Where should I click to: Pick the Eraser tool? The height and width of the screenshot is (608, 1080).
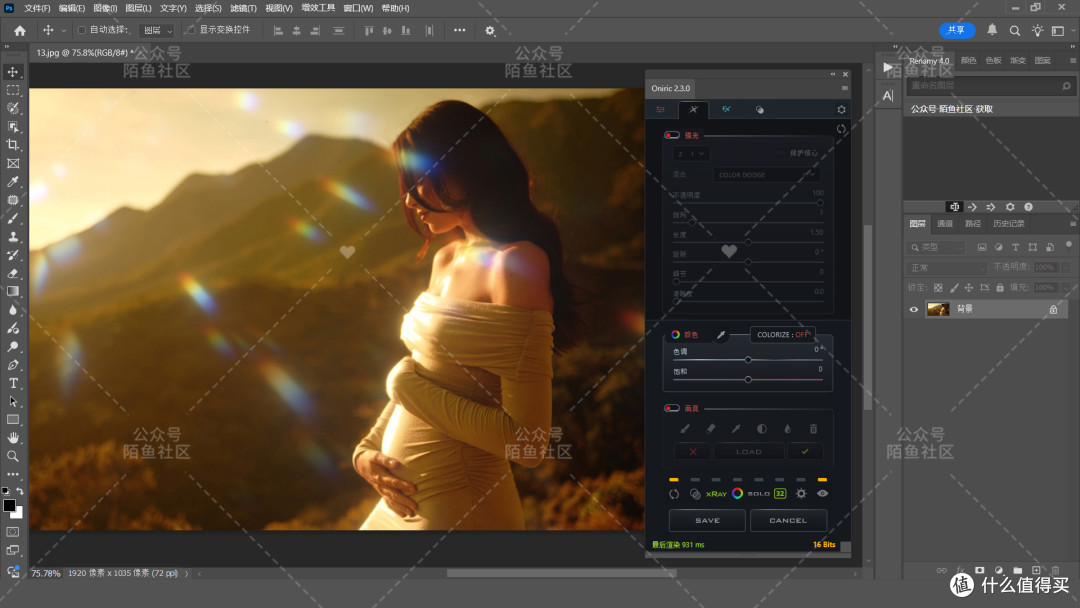click(13, 273)
